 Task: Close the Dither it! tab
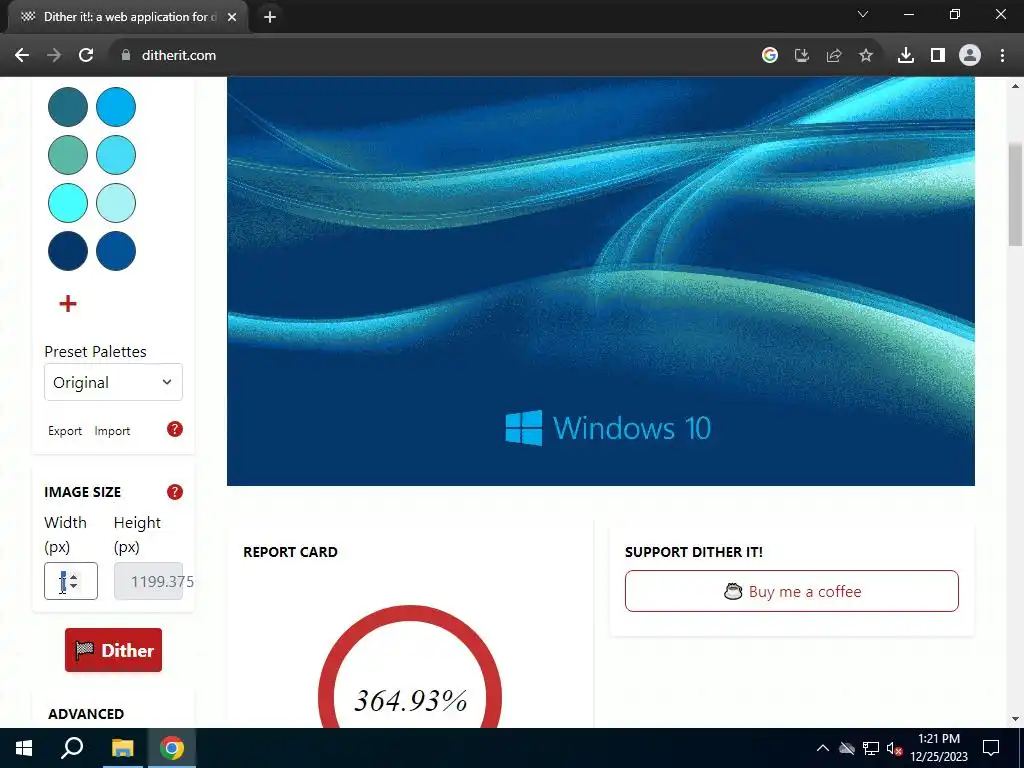click(232, 17)
